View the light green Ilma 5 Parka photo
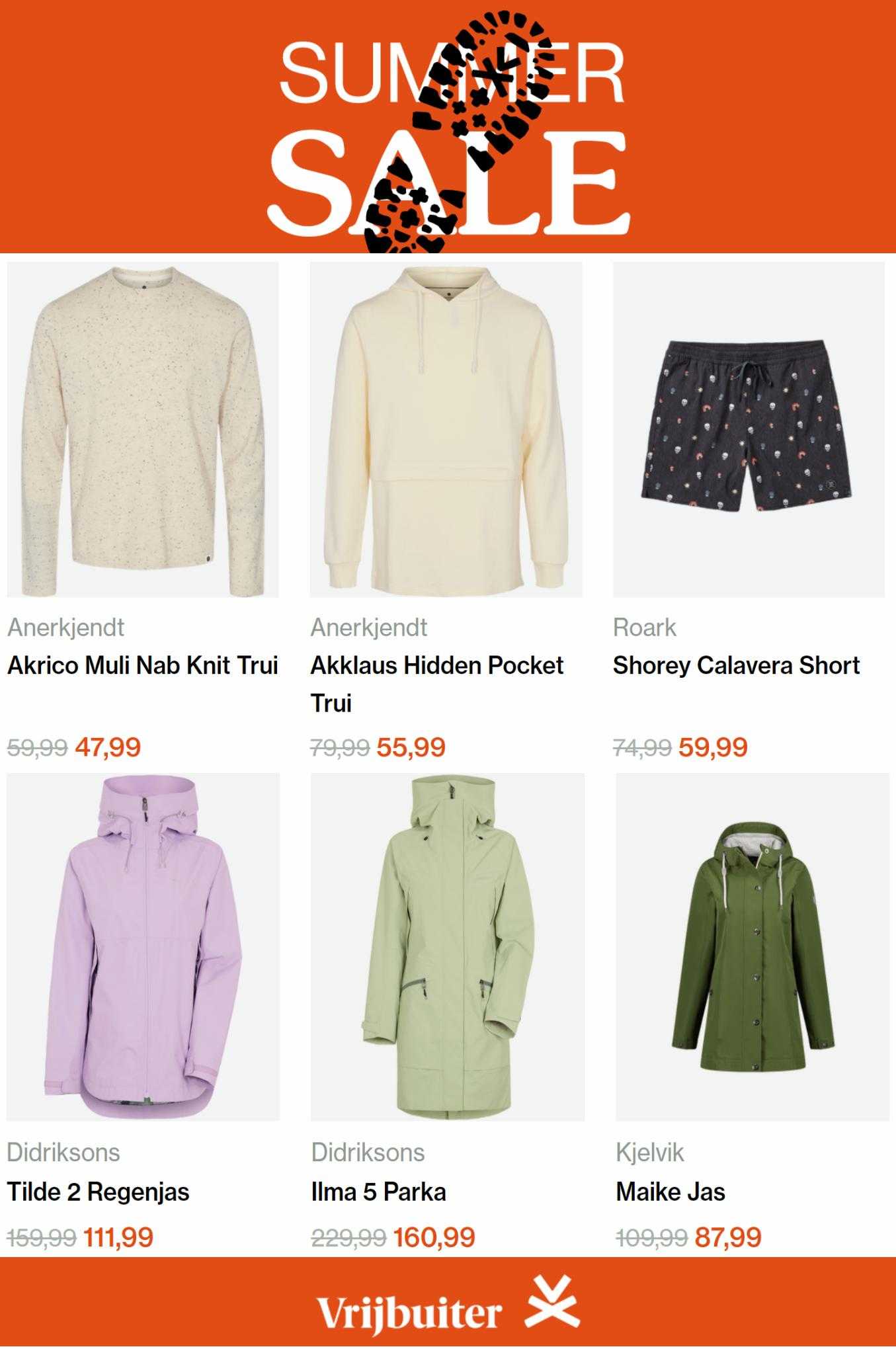896x1349 pixels. click(x=448, y=947)
